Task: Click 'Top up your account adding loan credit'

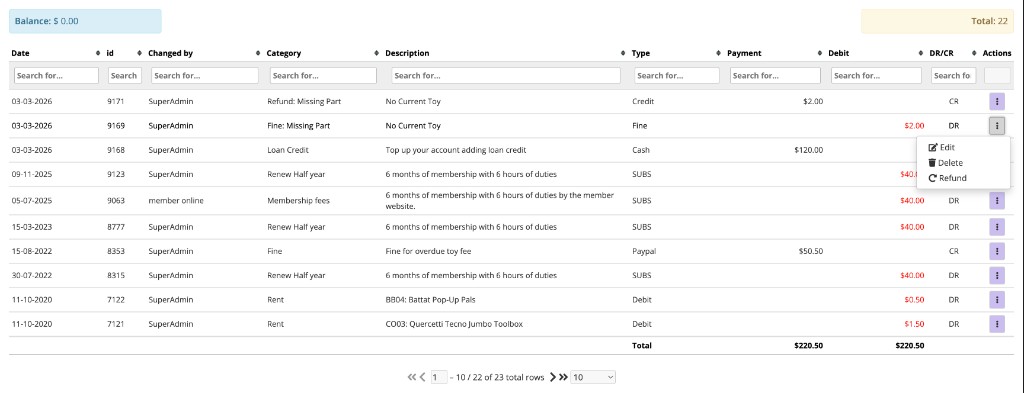Action: click(x=456, y=149)
